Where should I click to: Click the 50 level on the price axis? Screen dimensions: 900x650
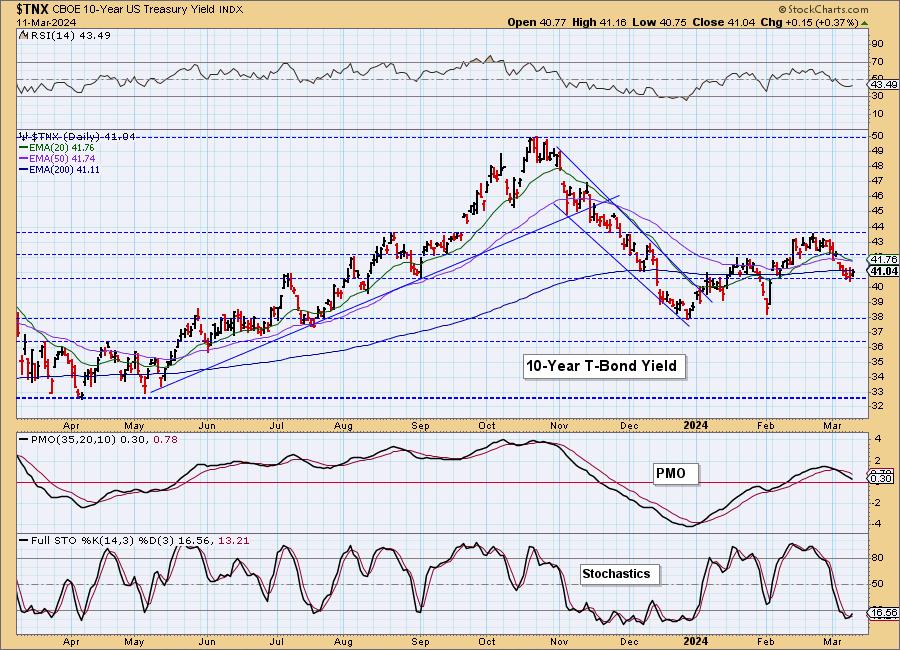(878, 136)
